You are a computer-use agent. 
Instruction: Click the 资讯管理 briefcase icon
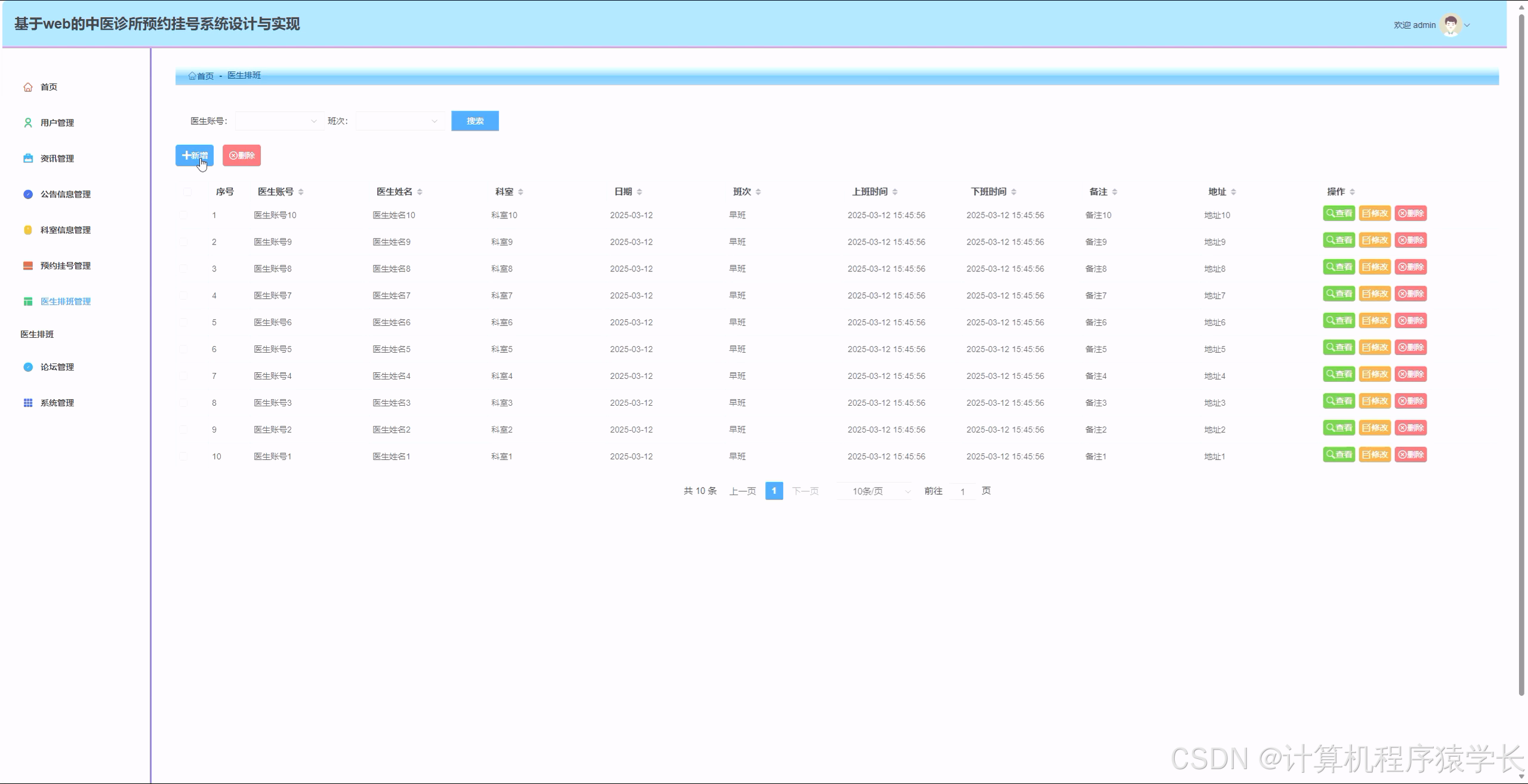[x=28, y=159]
